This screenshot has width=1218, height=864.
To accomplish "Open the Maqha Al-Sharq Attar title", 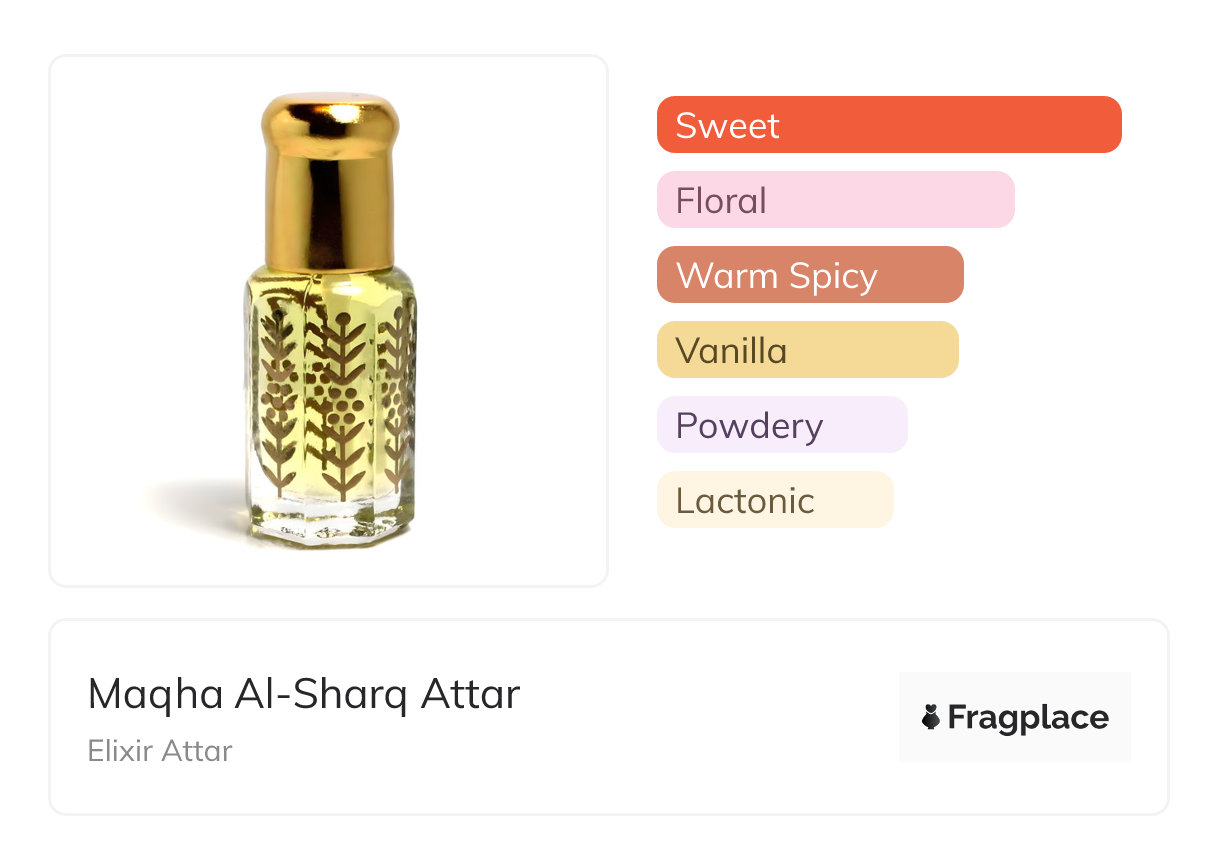I will [x=304, y=694].
